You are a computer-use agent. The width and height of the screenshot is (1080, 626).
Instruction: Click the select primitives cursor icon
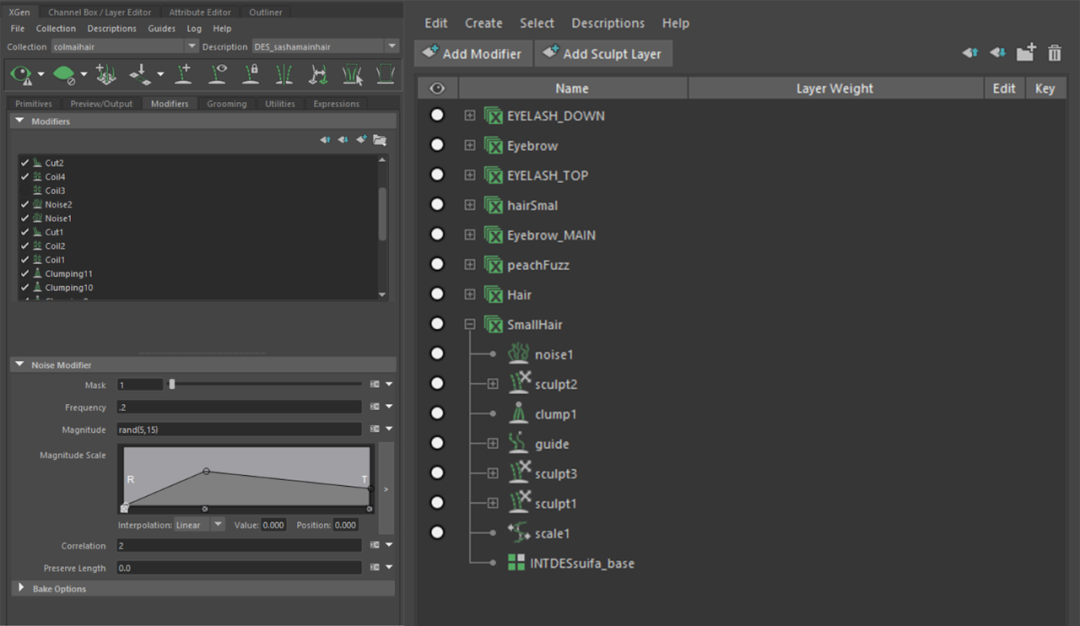[x=353, y=74]
